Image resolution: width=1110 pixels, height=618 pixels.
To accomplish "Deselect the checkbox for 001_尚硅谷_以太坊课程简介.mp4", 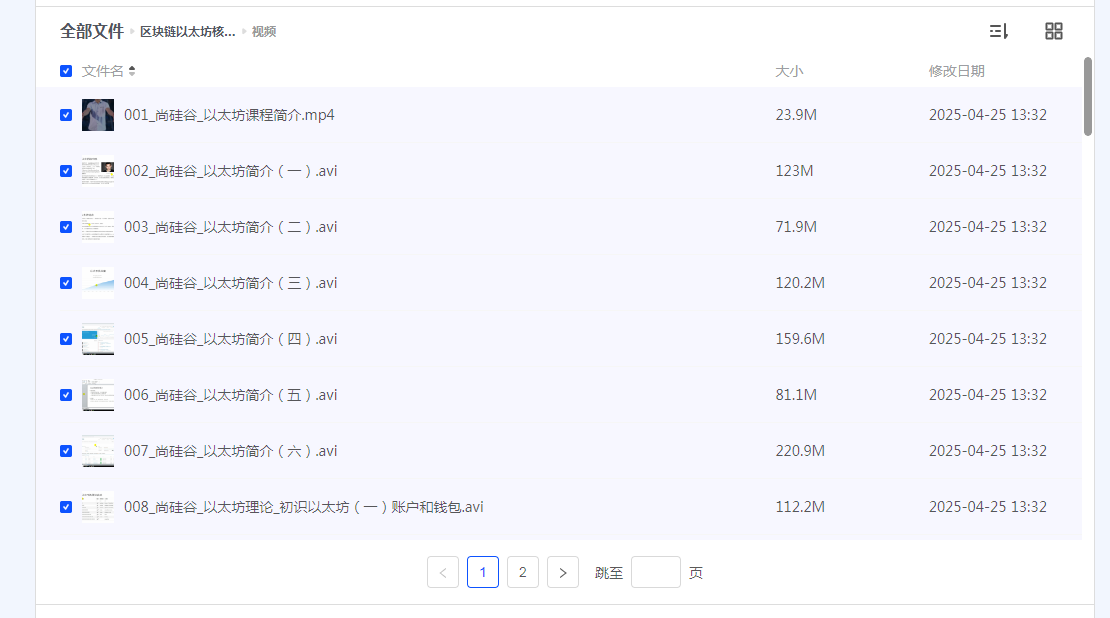I will 66,114.
